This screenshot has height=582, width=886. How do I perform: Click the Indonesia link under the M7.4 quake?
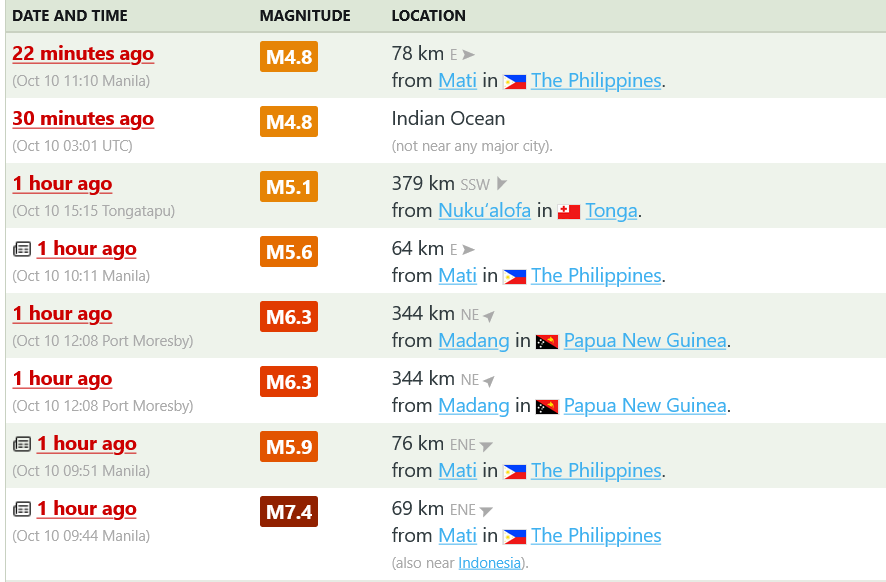tap(489, 563)
